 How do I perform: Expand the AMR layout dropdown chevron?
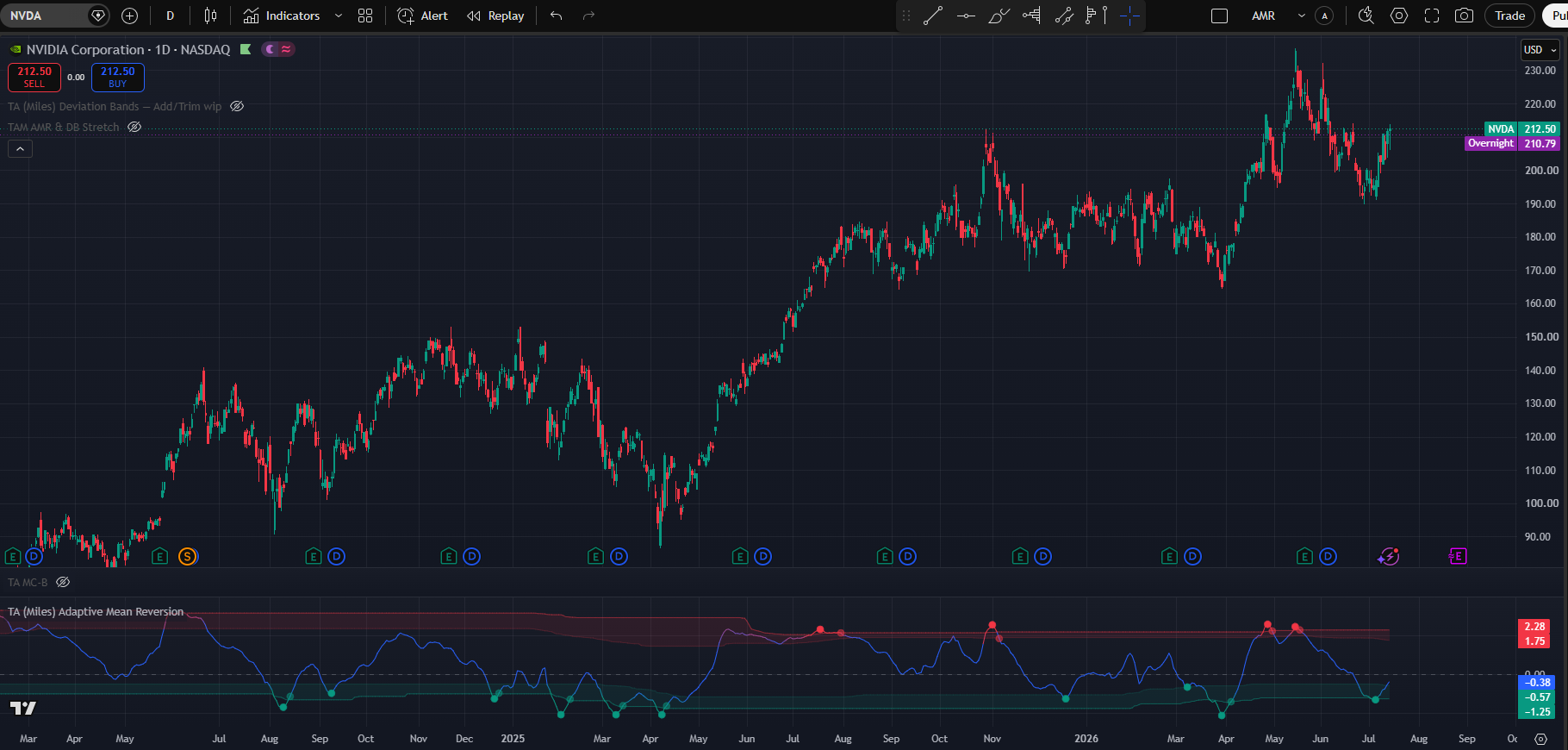[1301, 16]
